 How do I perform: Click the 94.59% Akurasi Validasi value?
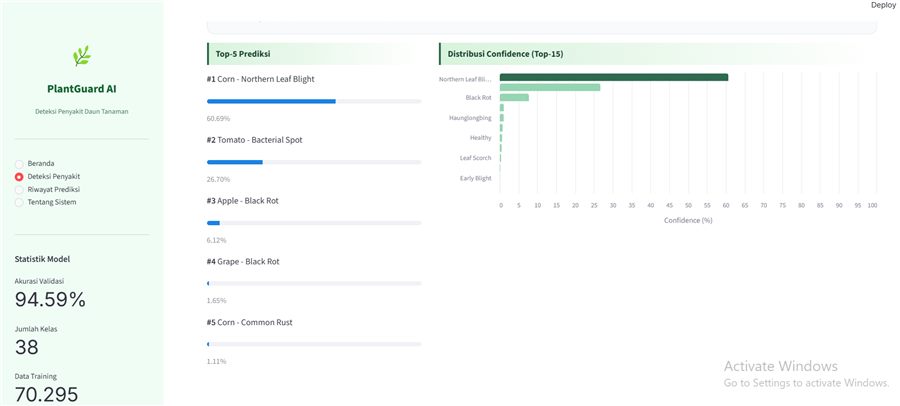pos(50,299)
